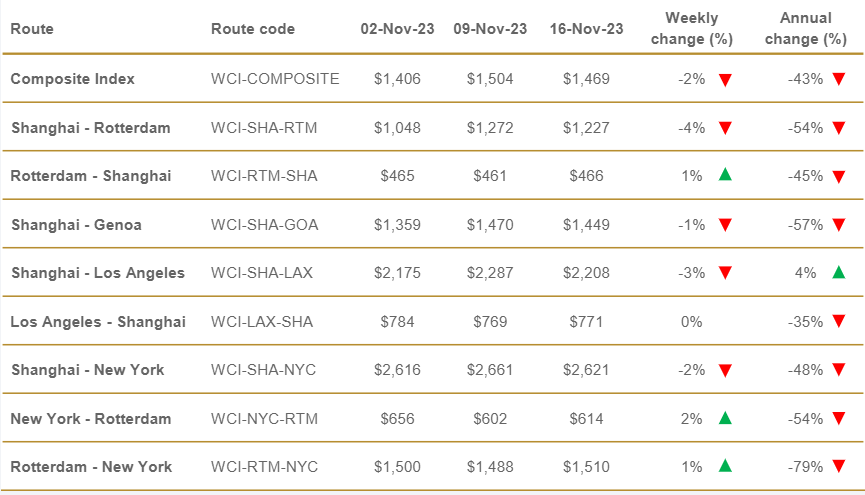This screenshot has height=495, width=865.
Task: Click the WCI-RTM-SHA route code
Action: [x=264, y=176]
